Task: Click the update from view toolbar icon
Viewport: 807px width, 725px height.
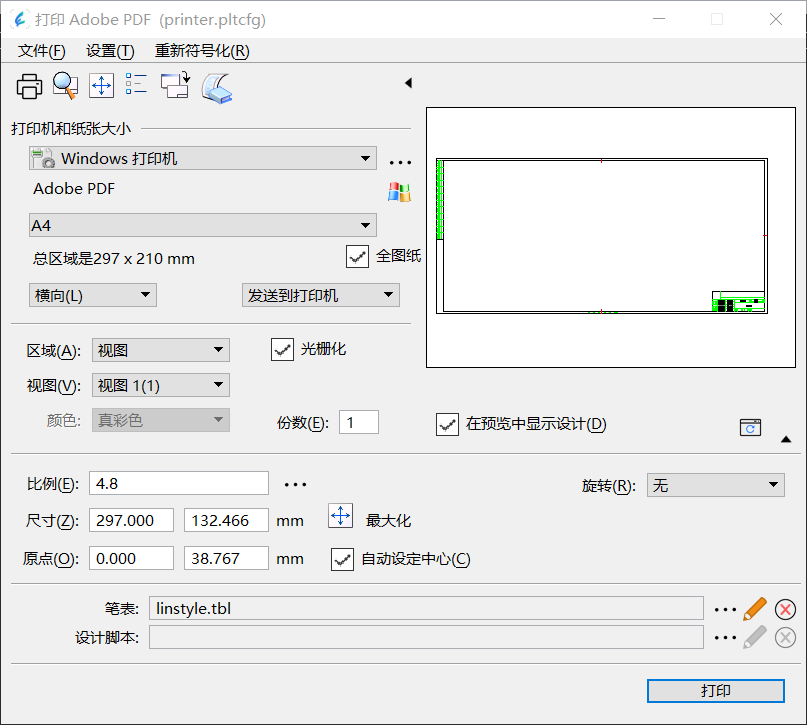Action: coord(176,85)
